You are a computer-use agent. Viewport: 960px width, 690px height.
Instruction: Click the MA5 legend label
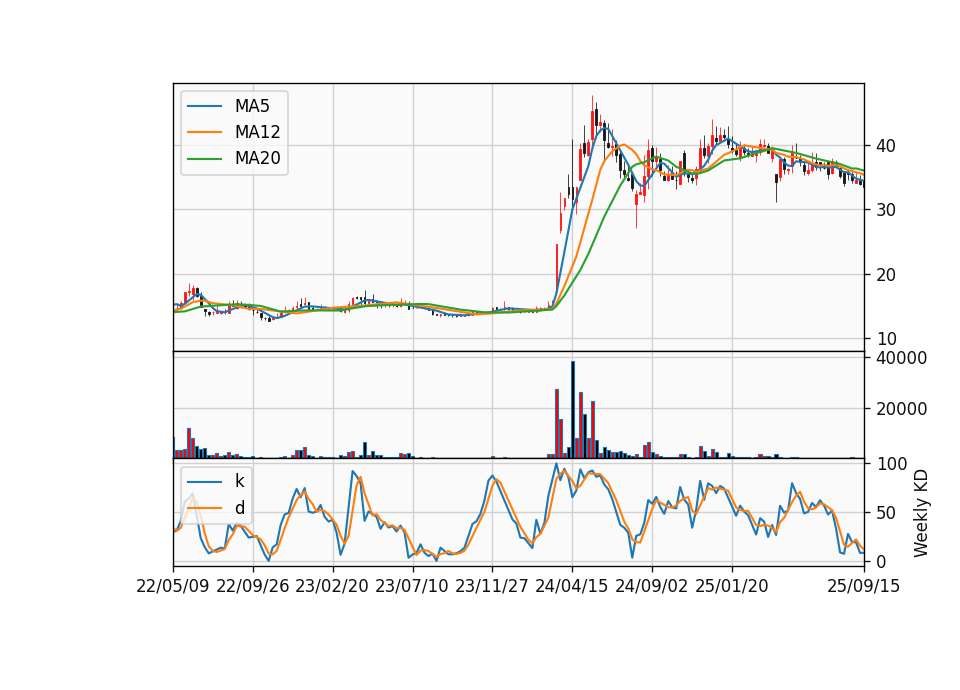tap(252, 106)
